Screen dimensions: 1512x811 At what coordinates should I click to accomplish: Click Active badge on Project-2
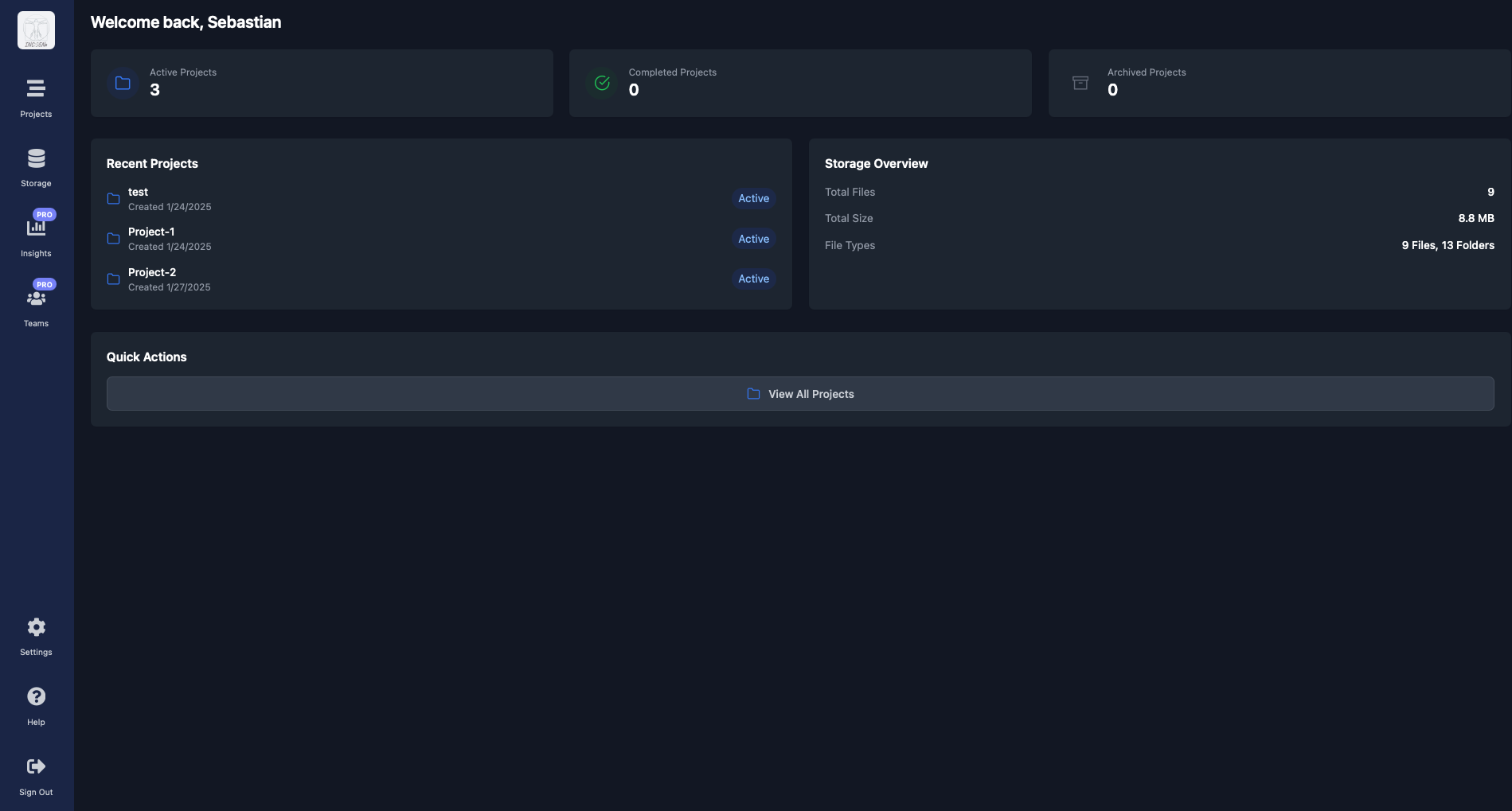753,279
